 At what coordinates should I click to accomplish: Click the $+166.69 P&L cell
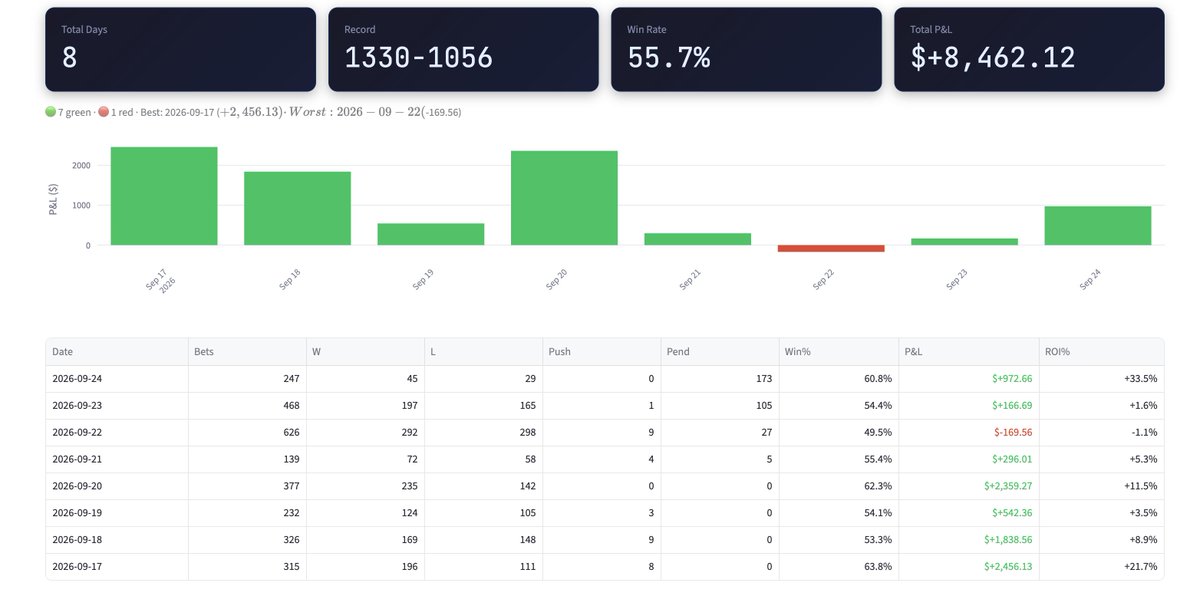pos(969,406)
